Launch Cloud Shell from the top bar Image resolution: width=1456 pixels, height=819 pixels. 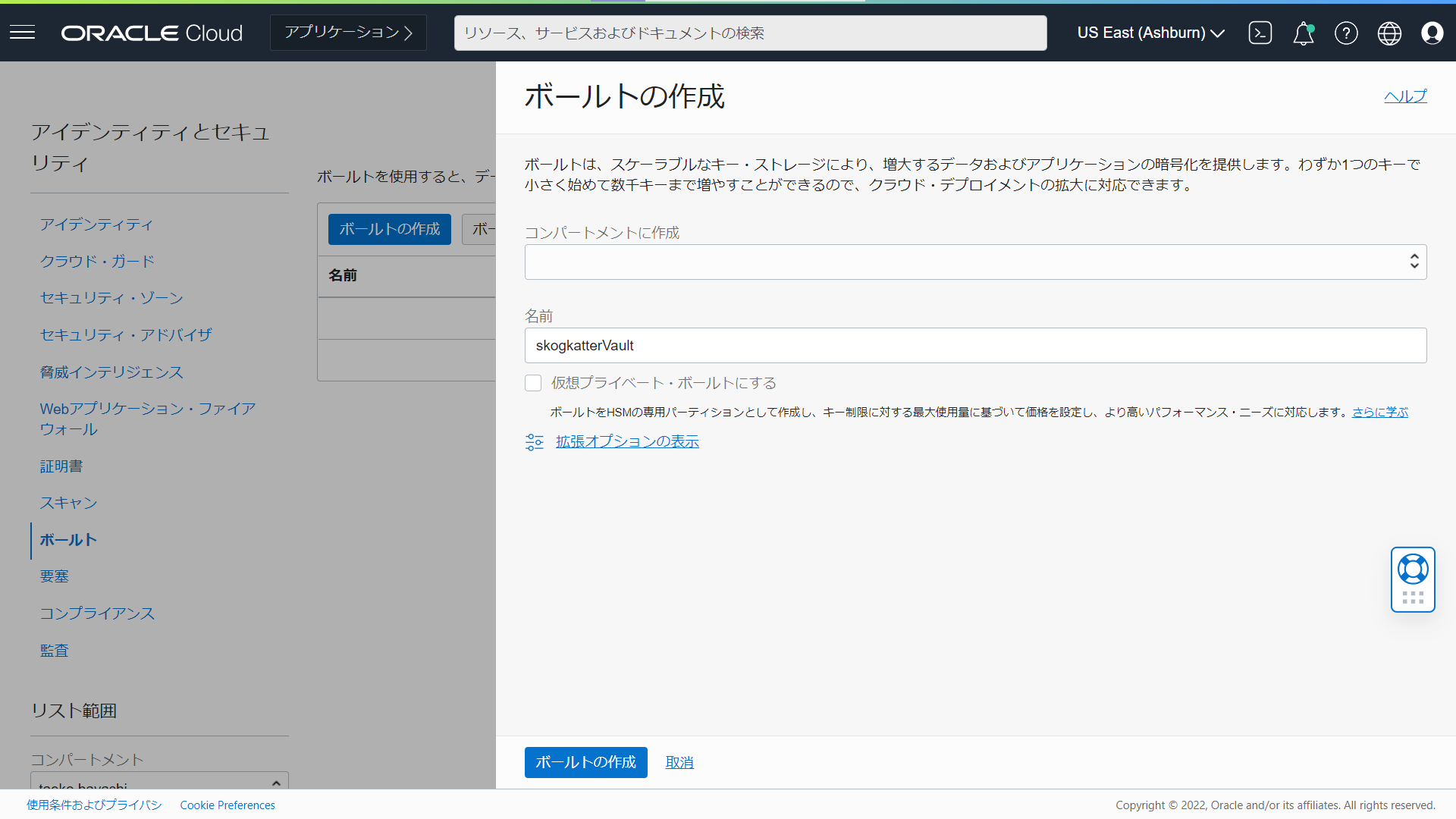[1260, 33]
